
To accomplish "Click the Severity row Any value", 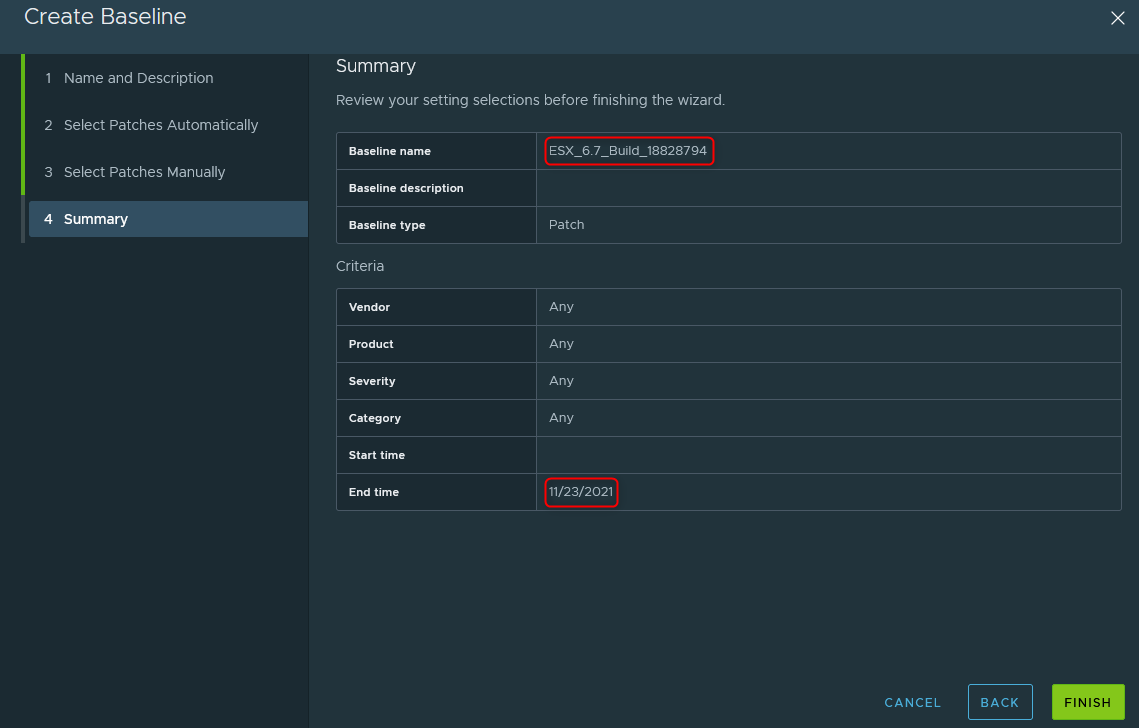I will 561,381.
